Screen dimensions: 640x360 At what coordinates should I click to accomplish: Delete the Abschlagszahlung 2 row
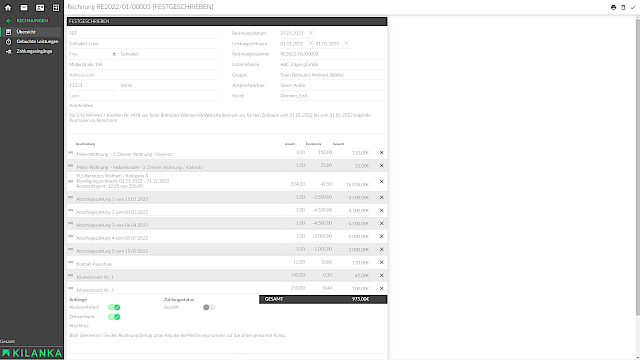tap(382, 211)
